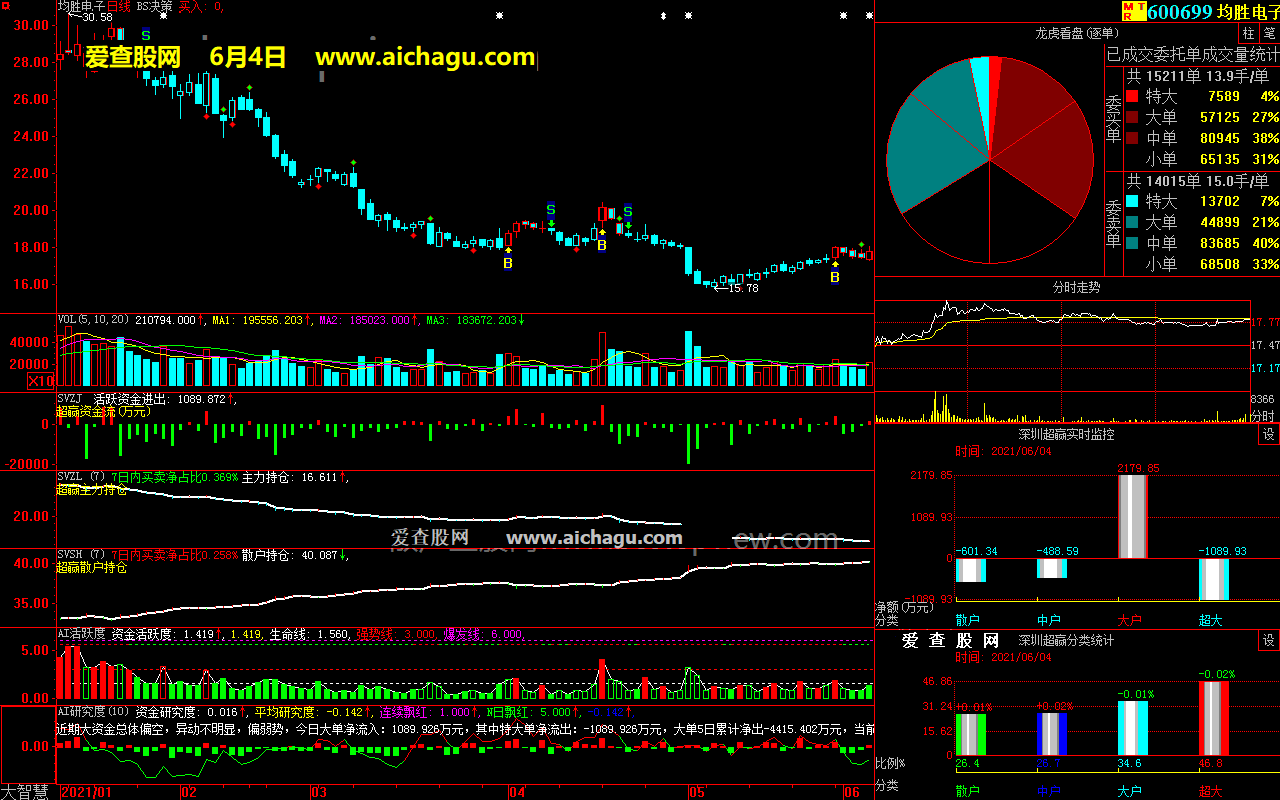This screenshot has height=800, width=1280.
Task: Click the 大智慧 logo in bottom-left corner
Action: pyautogui.click(x=27, y=791)
